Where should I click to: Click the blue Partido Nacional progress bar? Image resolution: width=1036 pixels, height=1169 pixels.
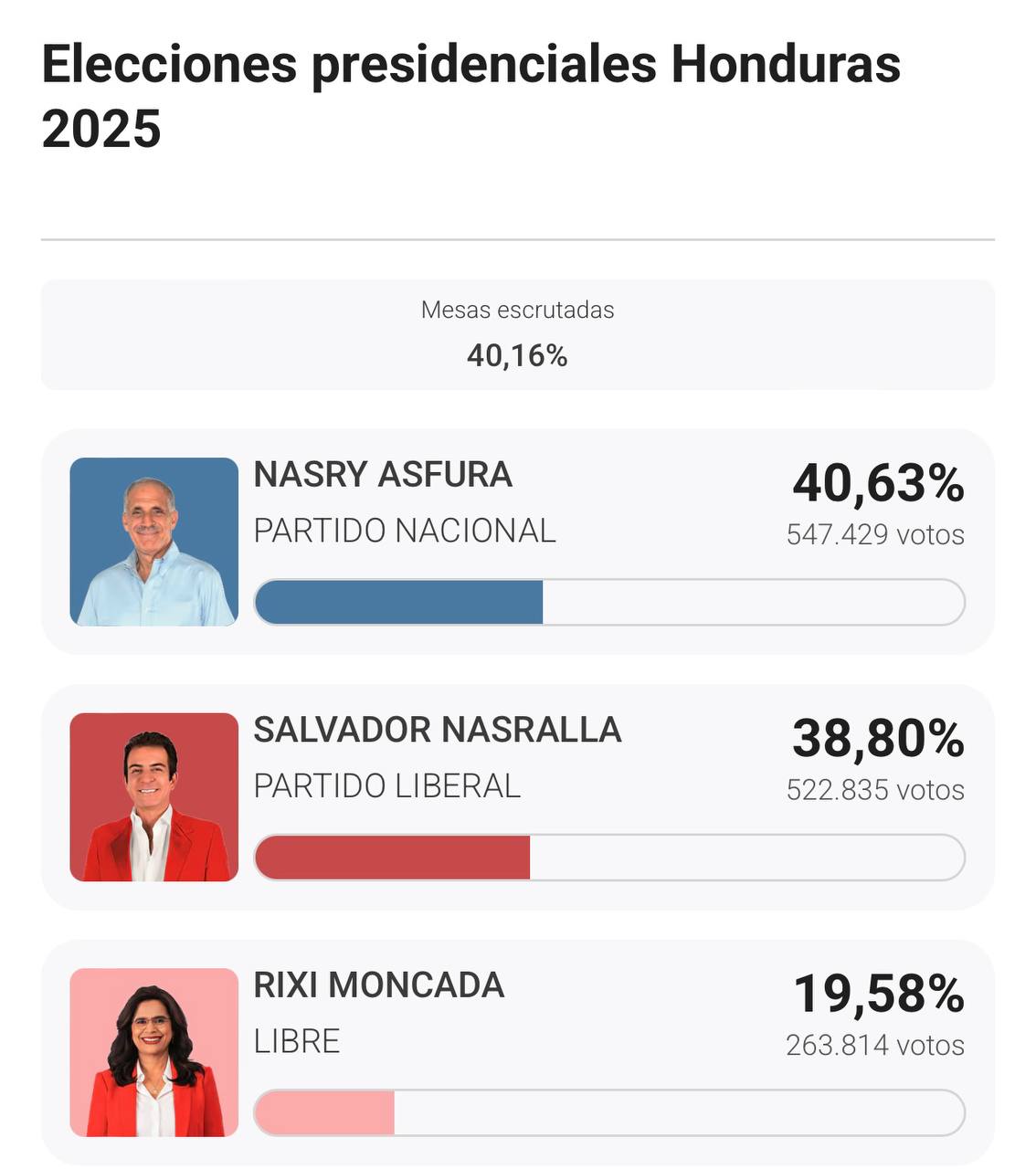(399, 603)
